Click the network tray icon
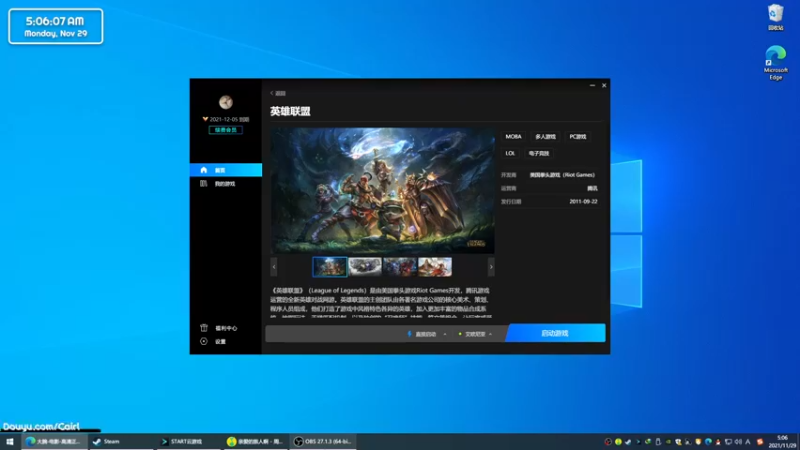 coord(728,442)
